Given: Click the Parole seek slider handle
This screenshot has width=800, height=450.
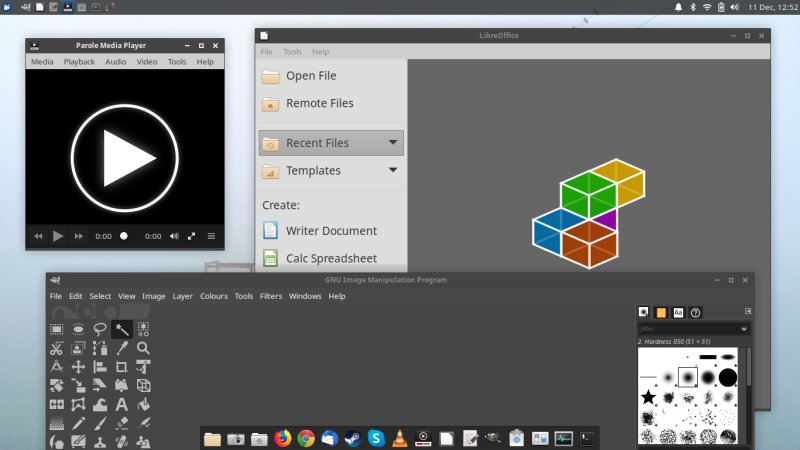Looking at the screenshot, I should 124,237.
